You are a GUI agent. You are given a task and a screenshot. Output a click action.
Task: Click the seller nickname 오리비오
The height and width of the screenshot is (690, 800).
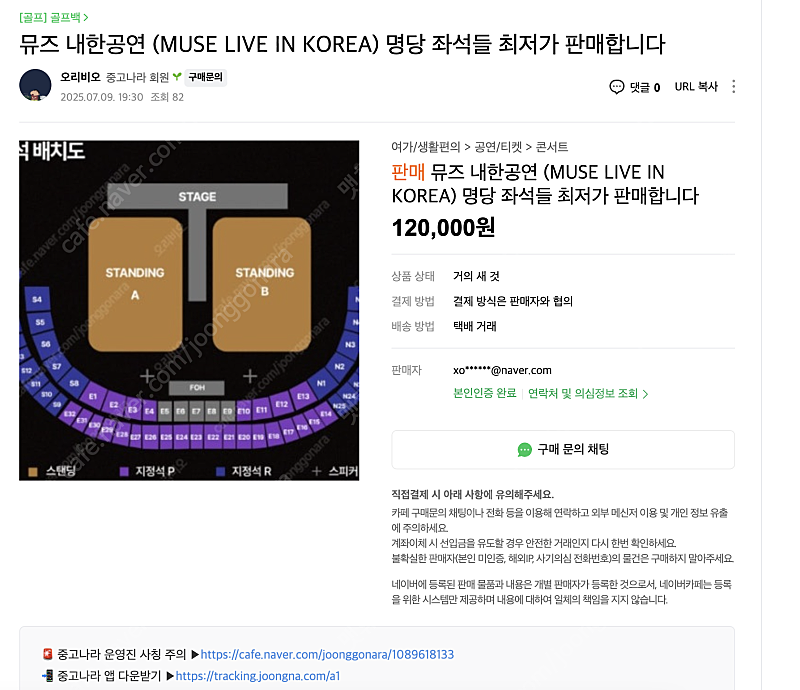point(81,77)
